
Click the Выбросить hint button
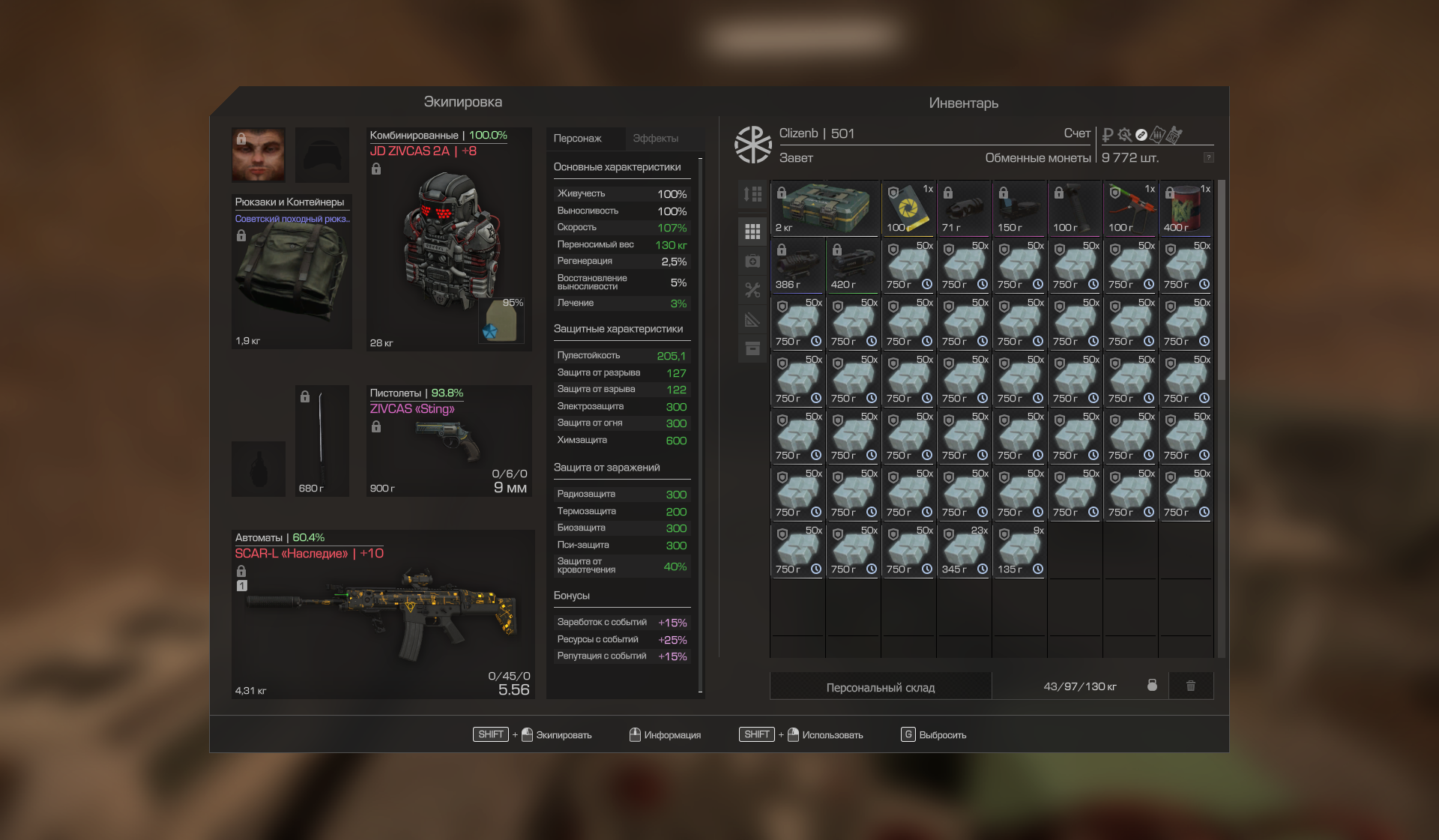934,735
